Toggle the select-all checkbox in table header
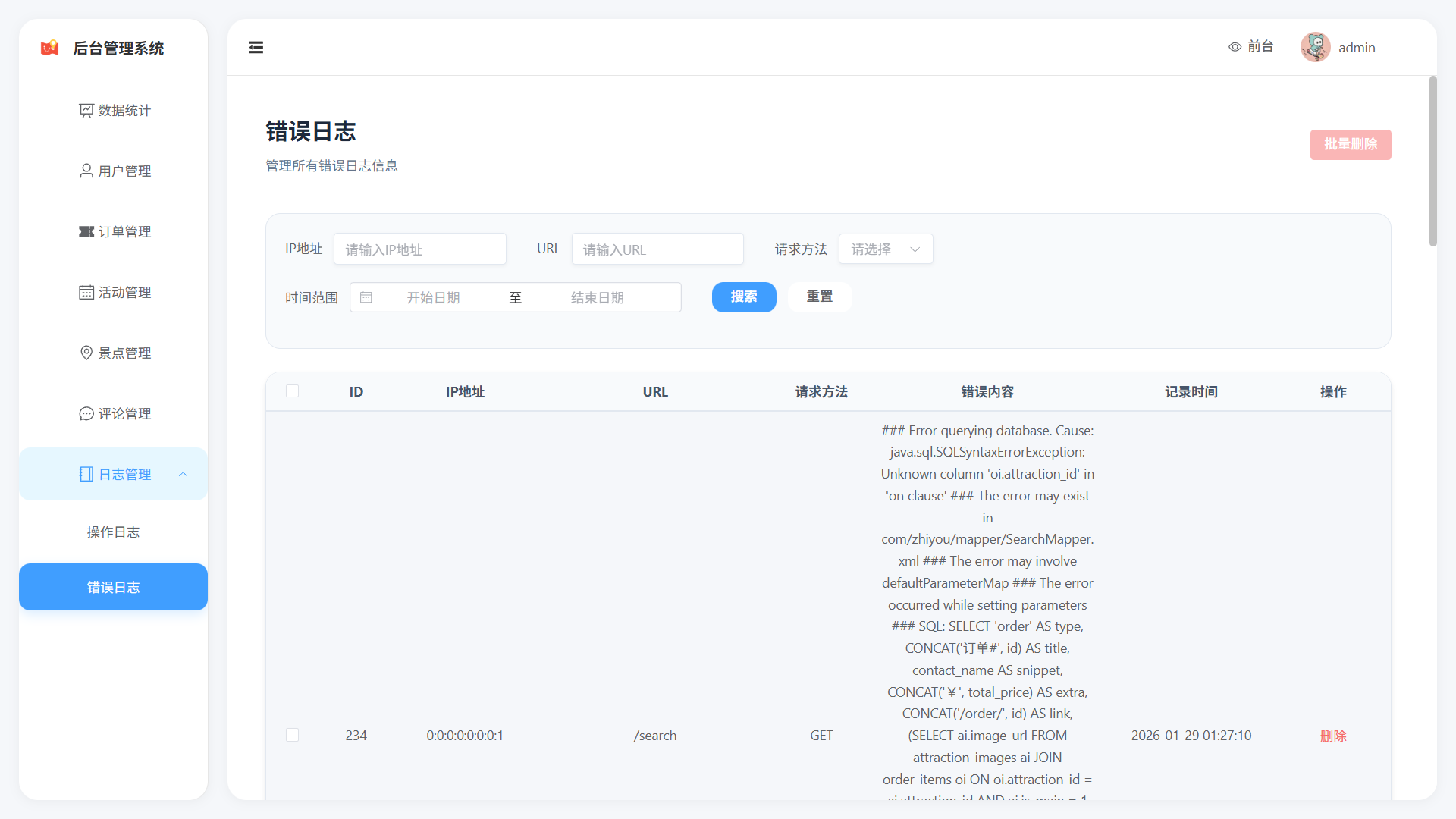Viewport: 1456px width, 819px height. (x=292, y=391)
